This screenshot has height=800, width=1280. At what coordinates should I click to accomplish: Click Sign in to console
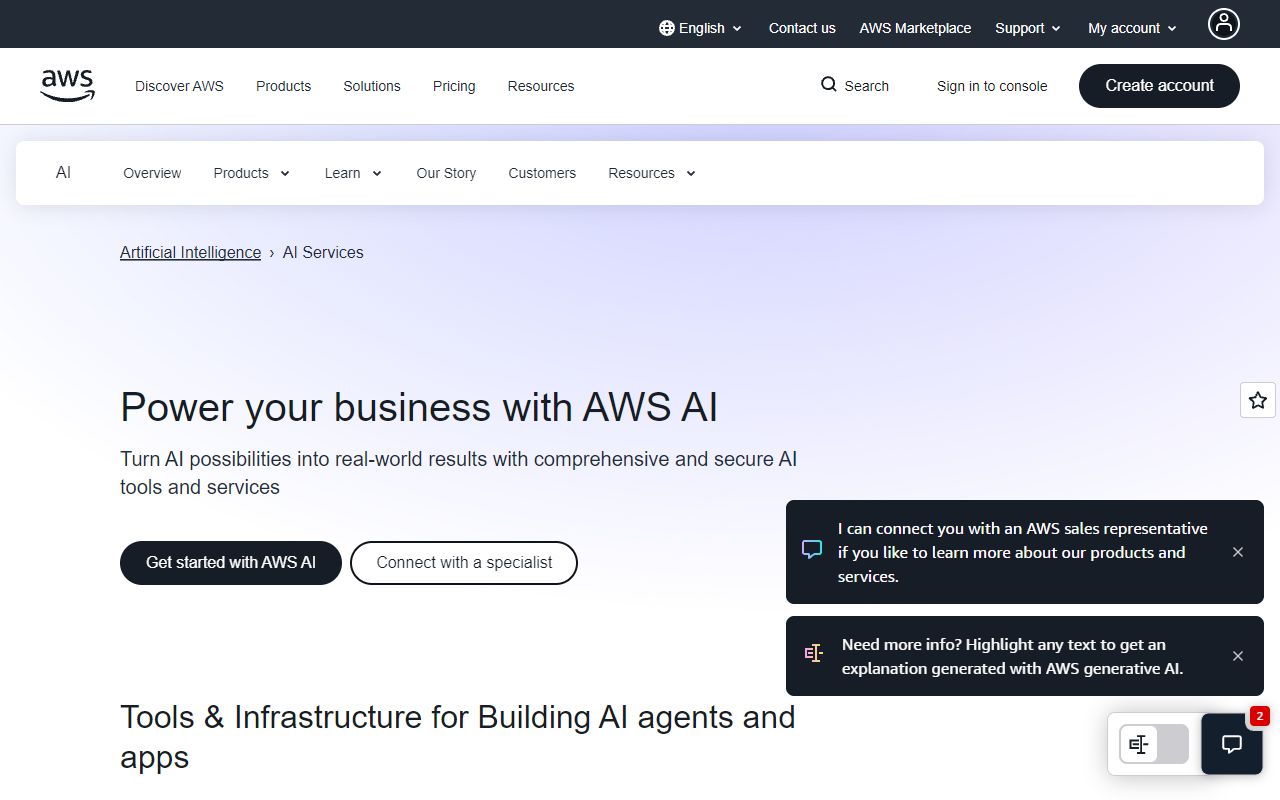(992, 86)
